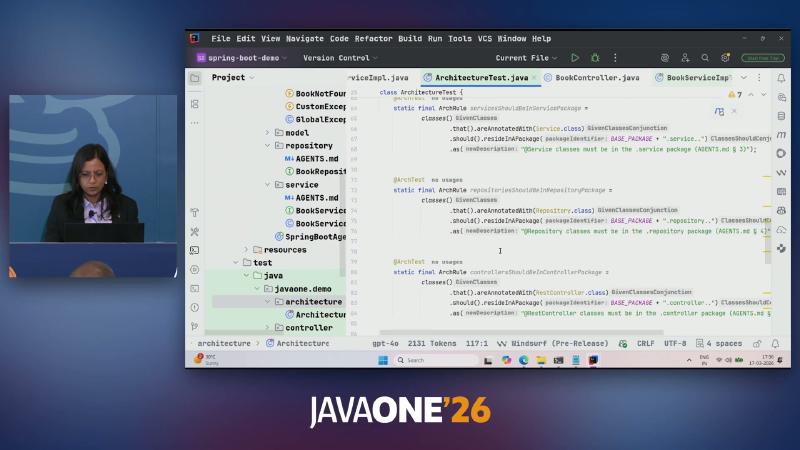Image resolution: width=800 pixels, height=450 pixels.
Task: Open the VCS menu
Action: coord(485,39)
